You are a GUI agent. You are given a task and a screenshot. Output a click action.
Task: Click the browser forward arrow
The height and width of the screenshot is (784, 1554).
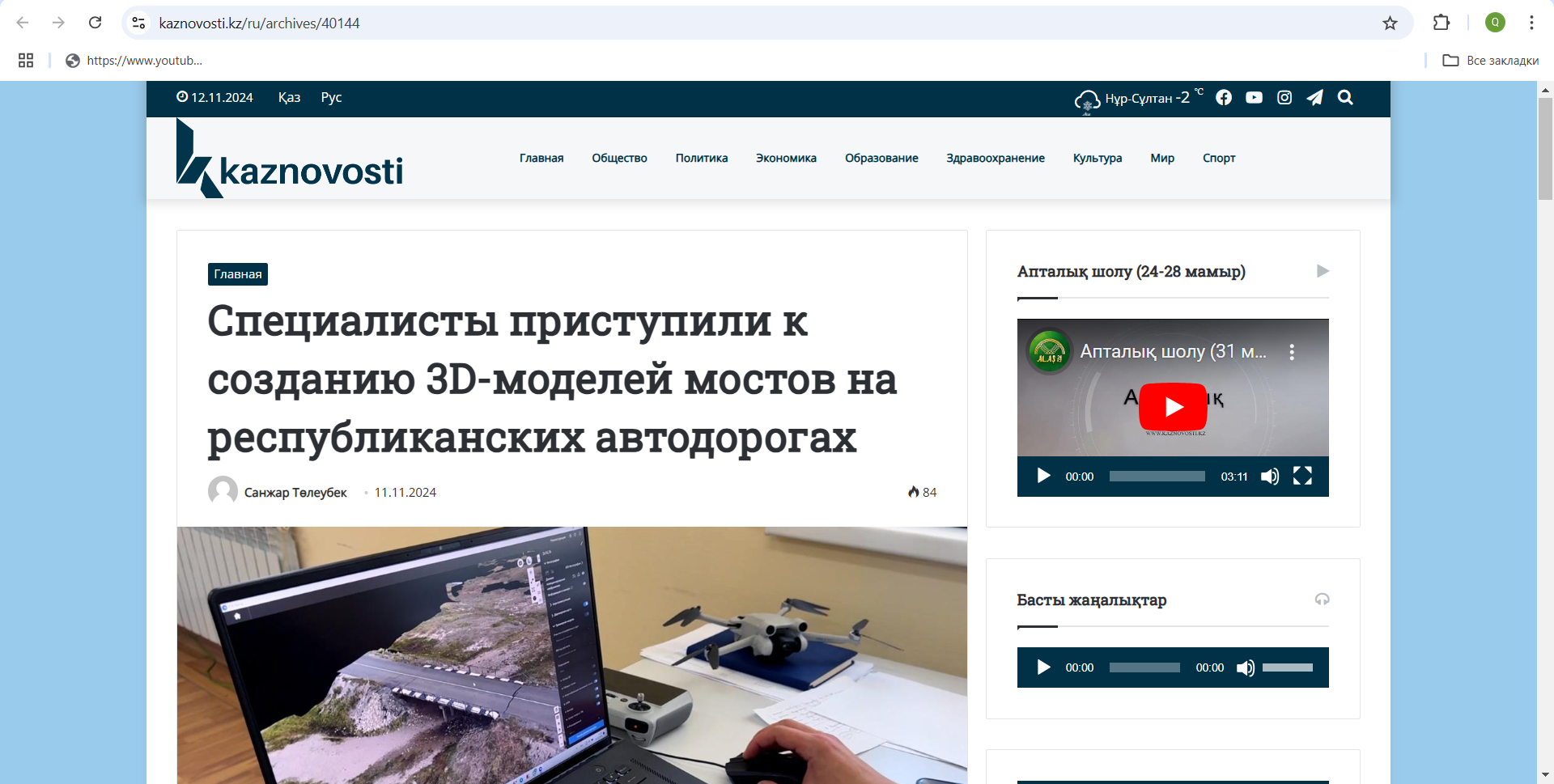click(58, 23)
